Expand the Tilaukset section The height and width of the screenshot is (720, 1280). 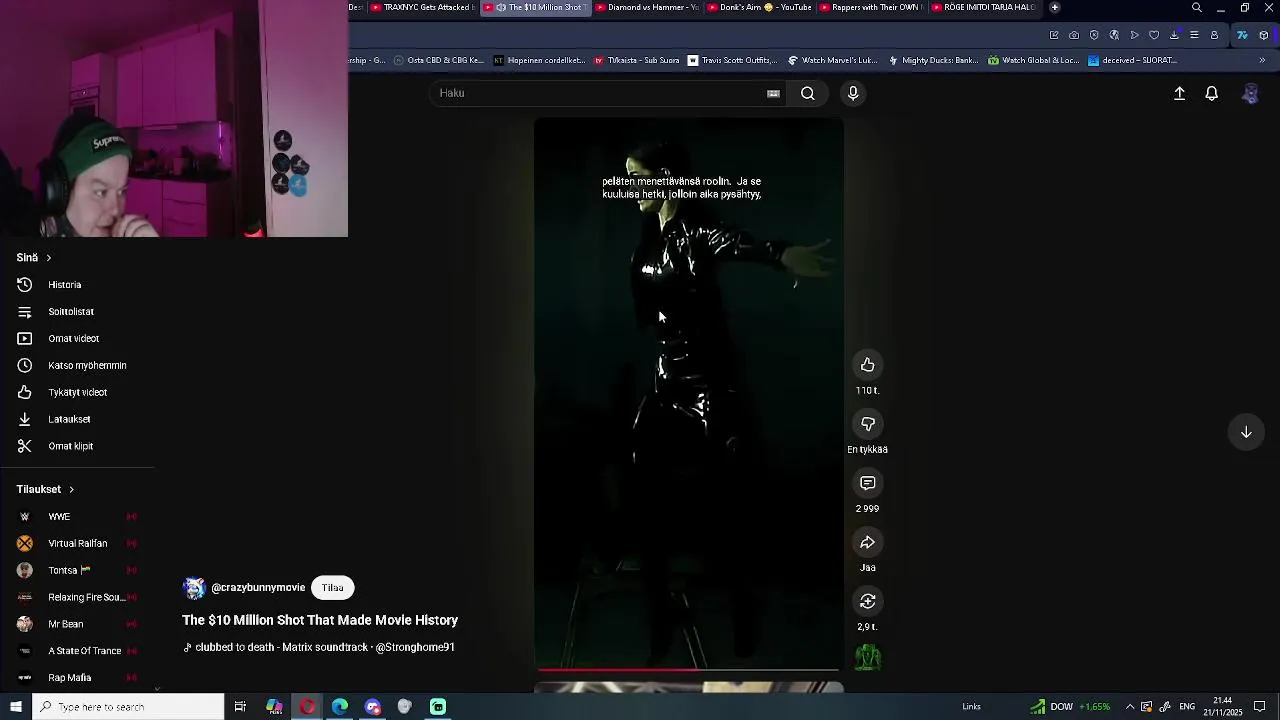point(45,489)
